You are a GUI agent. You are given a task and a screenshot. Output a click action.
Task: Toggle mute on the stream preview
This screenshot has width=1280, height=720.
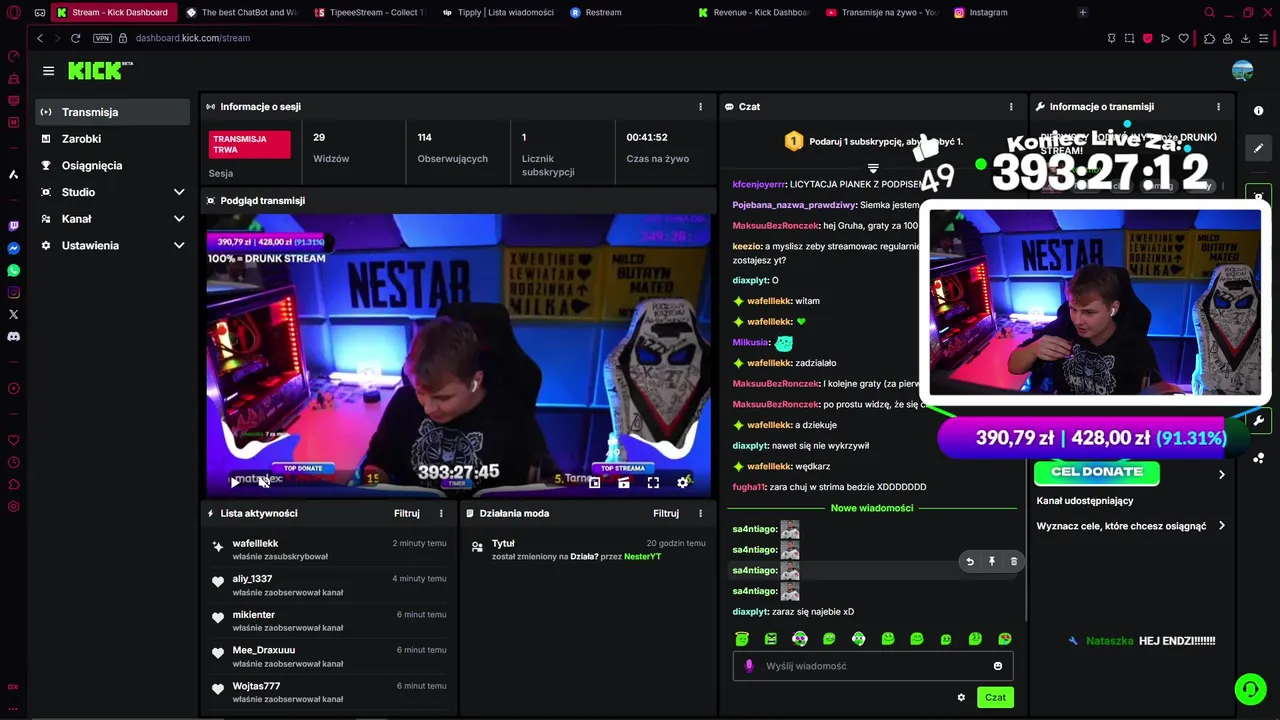264,482
